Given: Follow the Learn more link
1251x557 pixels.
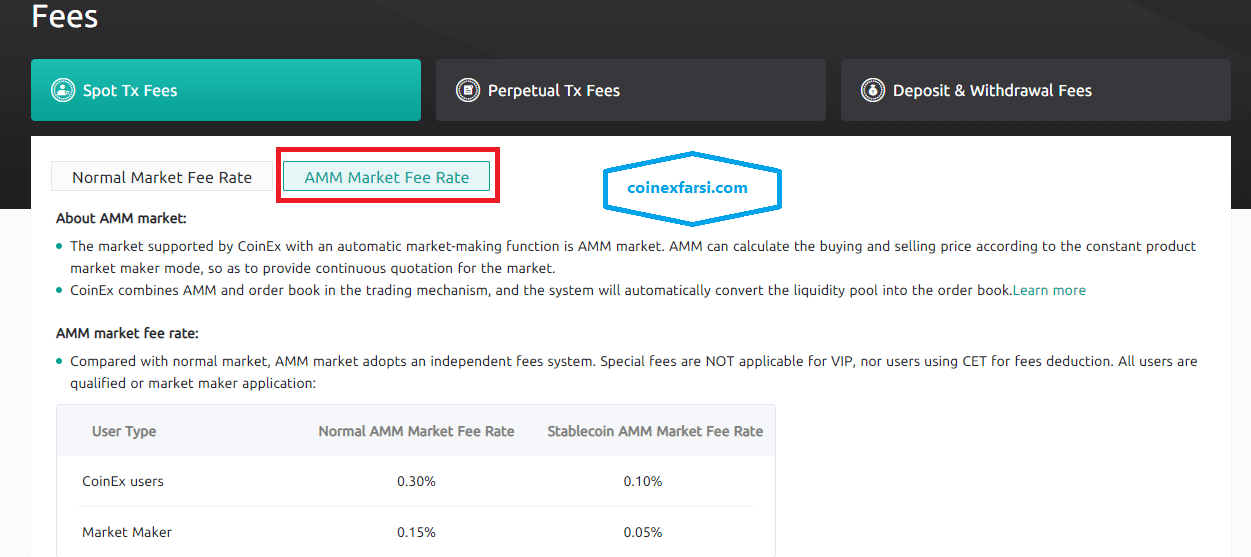Looking at the screenshot, I should click(x=1049, y=290).
